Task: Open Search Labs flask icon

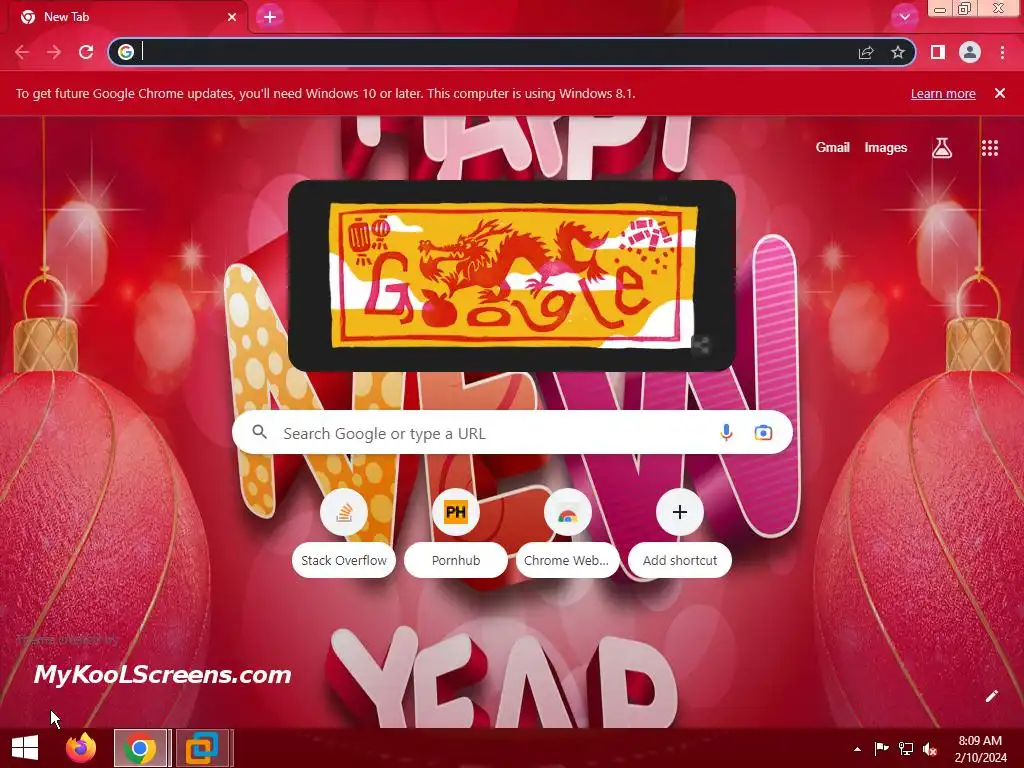Action: pos(942,148)
